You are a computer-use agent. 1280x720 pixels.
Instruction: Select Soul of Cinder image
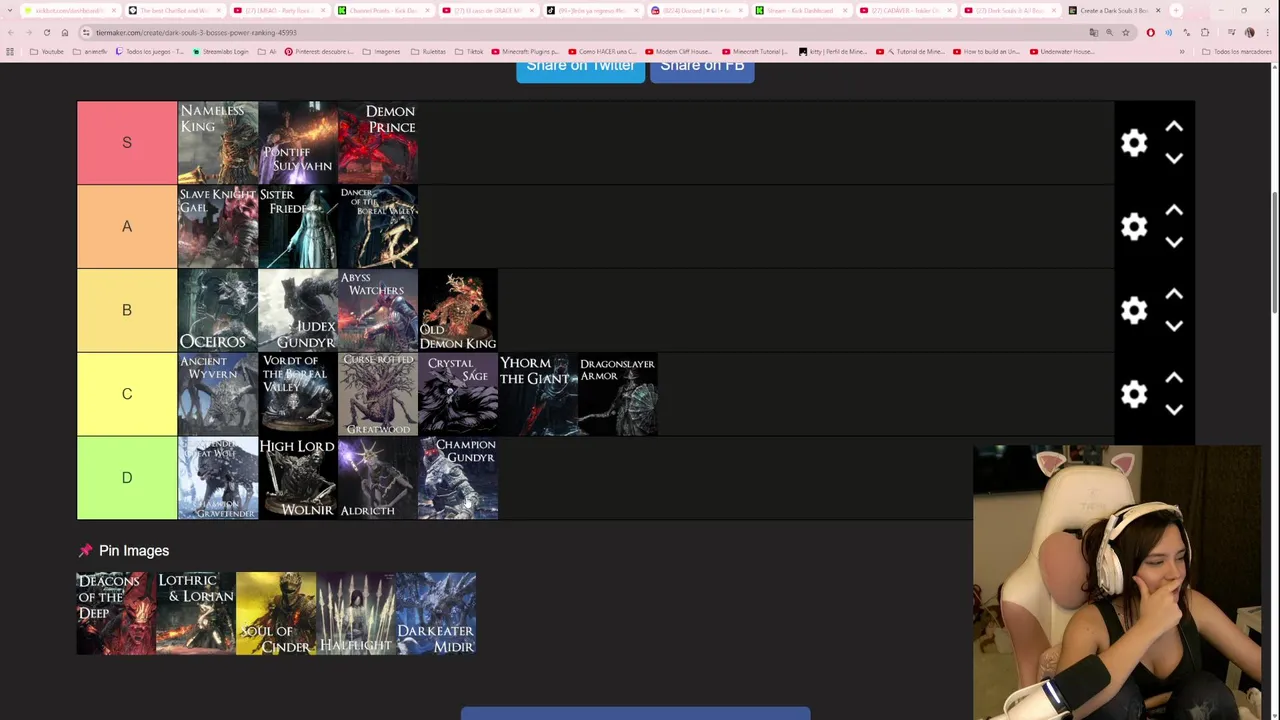click(x=276, y=613)
